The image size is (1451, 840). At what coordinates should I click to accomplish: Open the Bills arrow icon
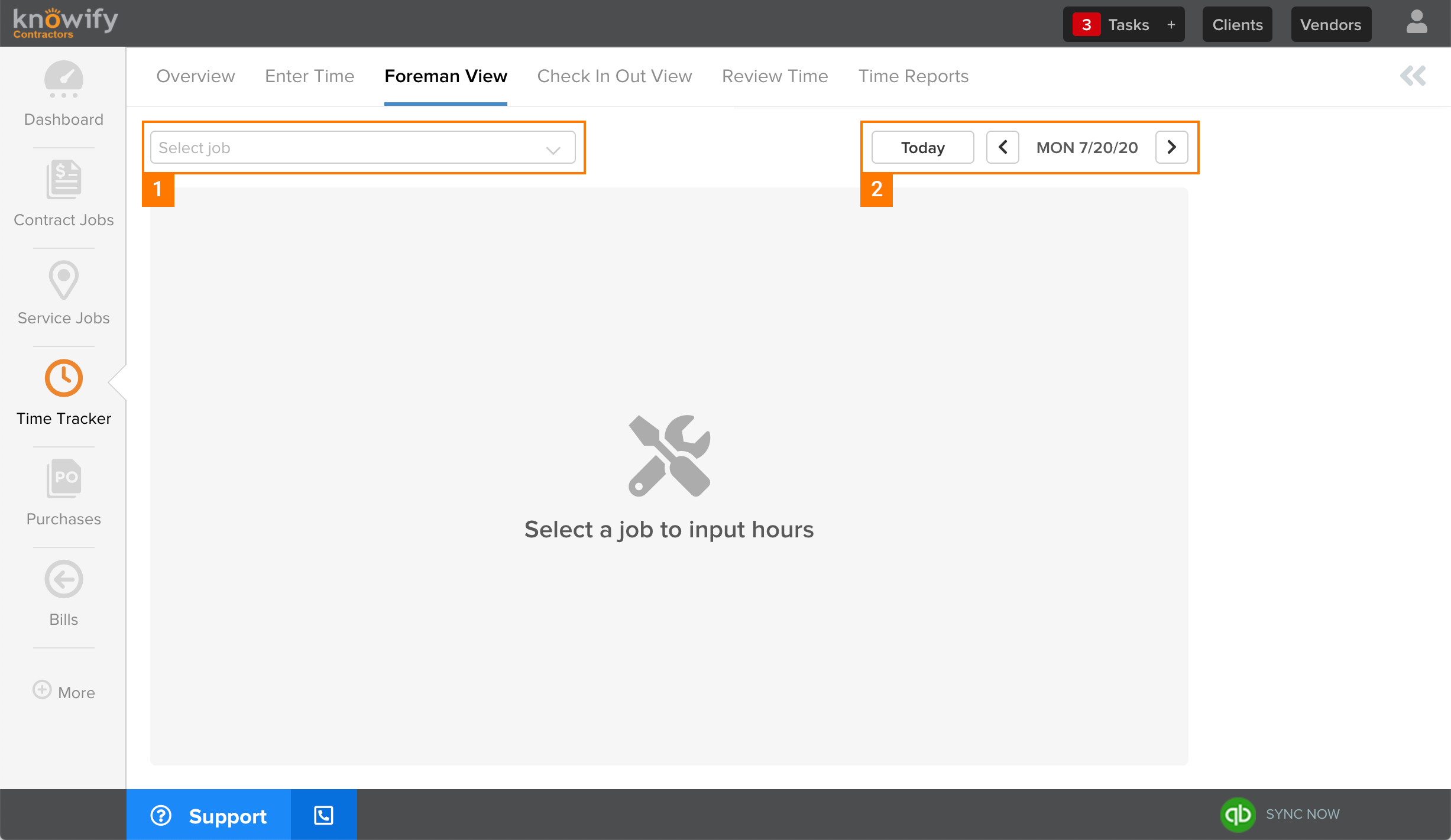coord(64,579)
